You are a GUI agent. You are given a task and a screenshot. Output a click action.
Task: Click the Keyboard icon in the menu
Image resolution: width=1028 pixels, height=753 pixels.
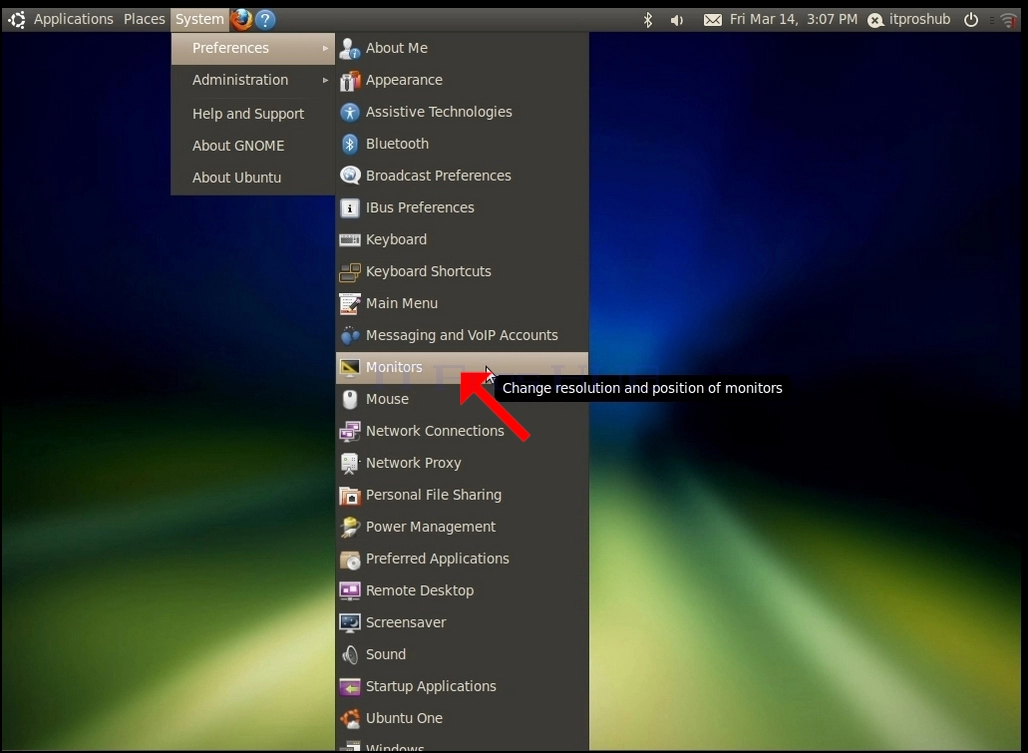point(349,240)
